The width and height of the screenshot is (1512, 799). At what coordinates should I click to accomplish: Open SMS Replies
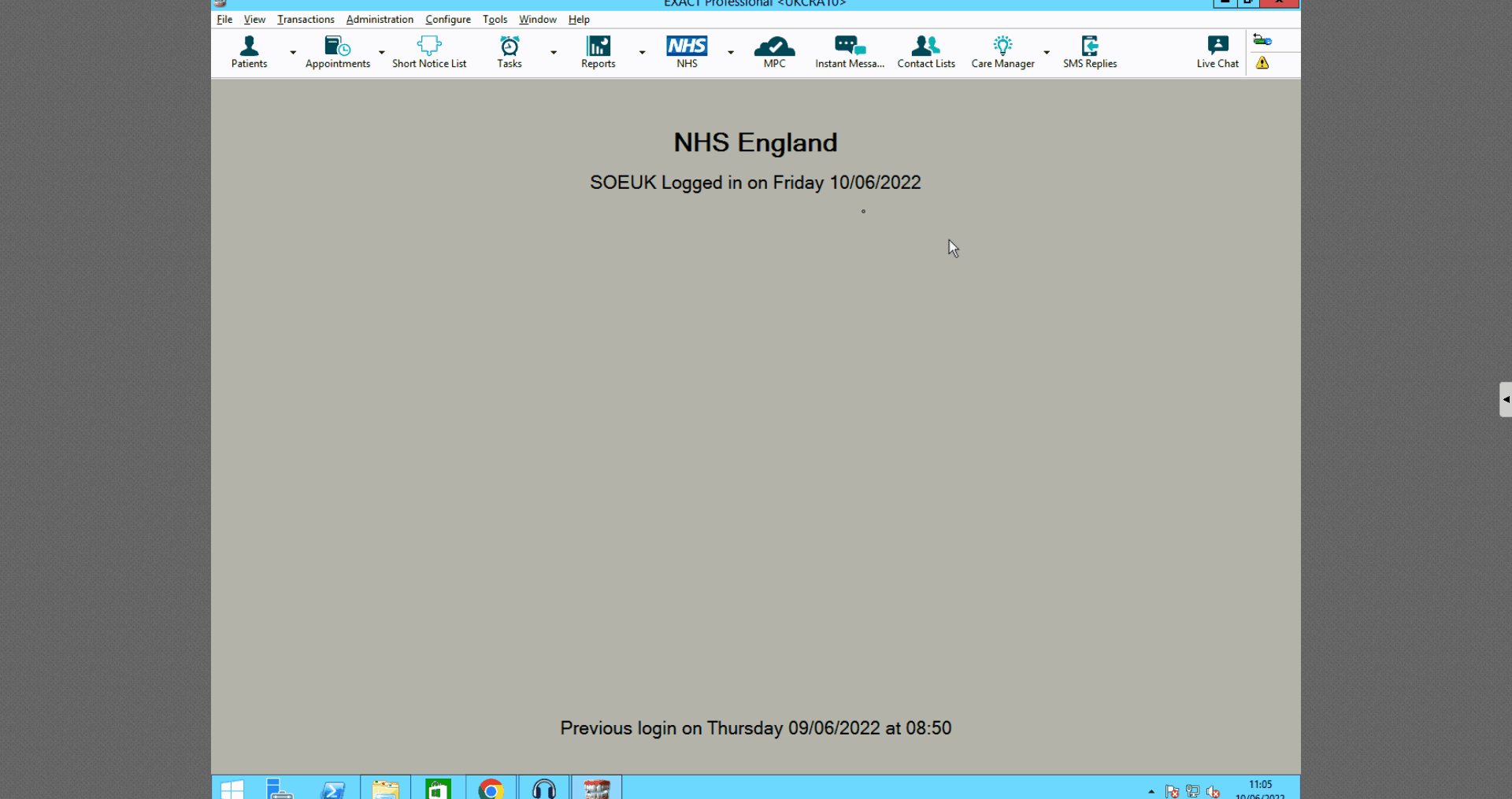coord(1090,52)
